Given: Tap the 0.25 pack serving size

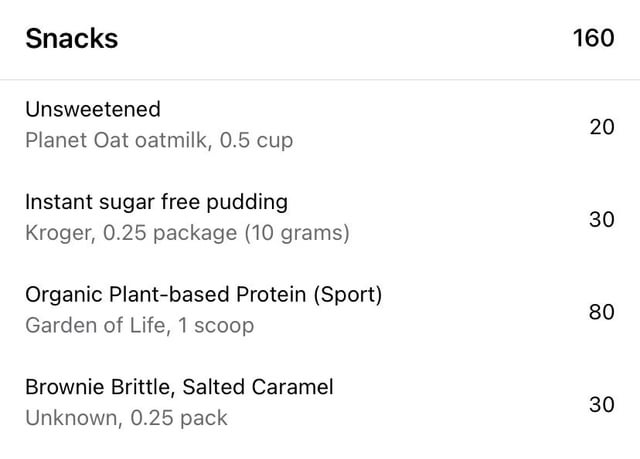Looking at the screenshot, I should (179, 418).
